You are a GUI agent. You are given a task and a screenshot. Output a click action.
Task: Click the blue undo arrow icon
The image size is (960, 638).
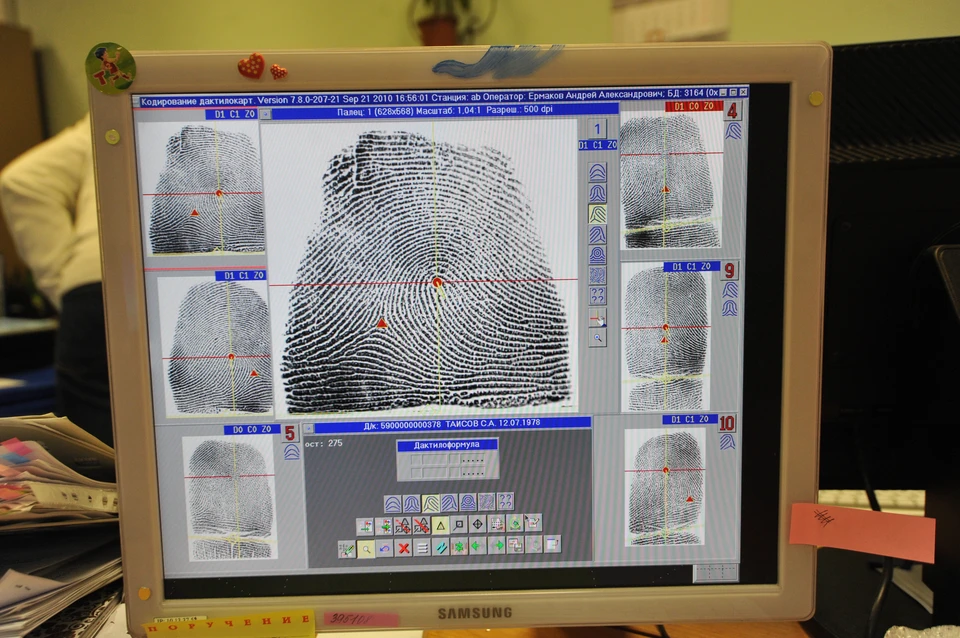tap(384, 548)
